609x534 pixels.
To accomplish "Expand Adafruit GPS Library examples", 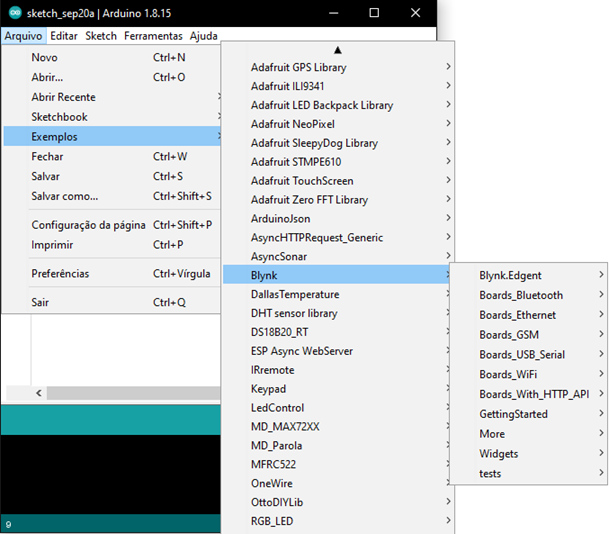I will (338, 67).
